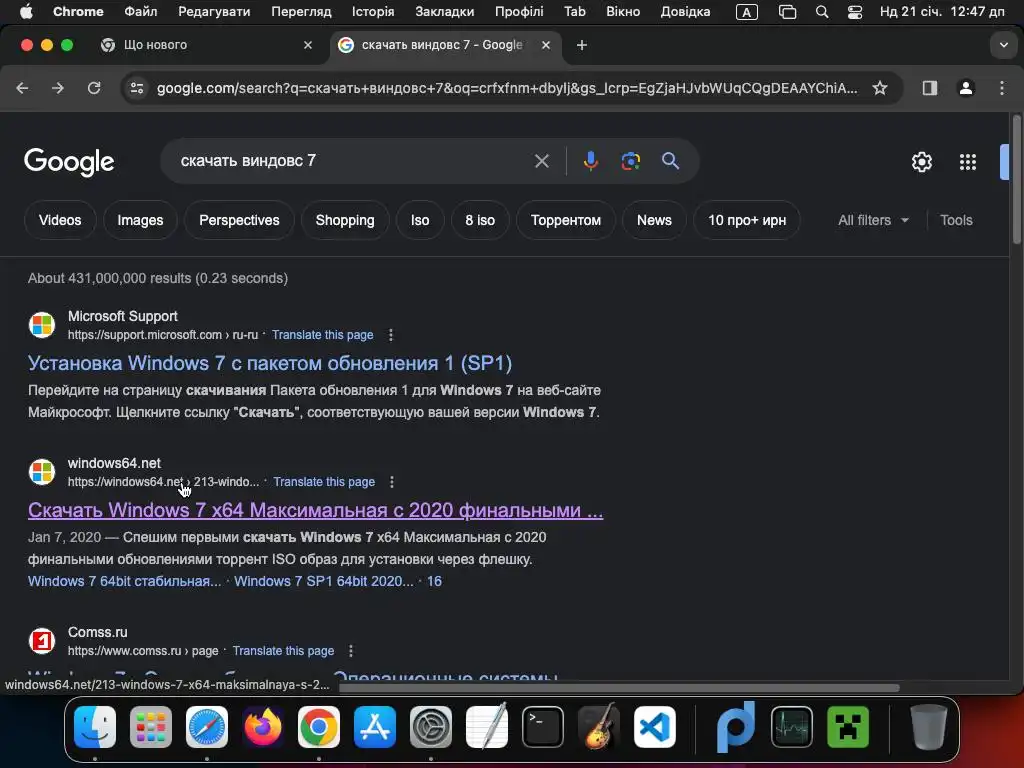Viewport: 1024px width, 768px height.
Task: Open Spotlight search in menu bar
Action: (x=822, y=12)
